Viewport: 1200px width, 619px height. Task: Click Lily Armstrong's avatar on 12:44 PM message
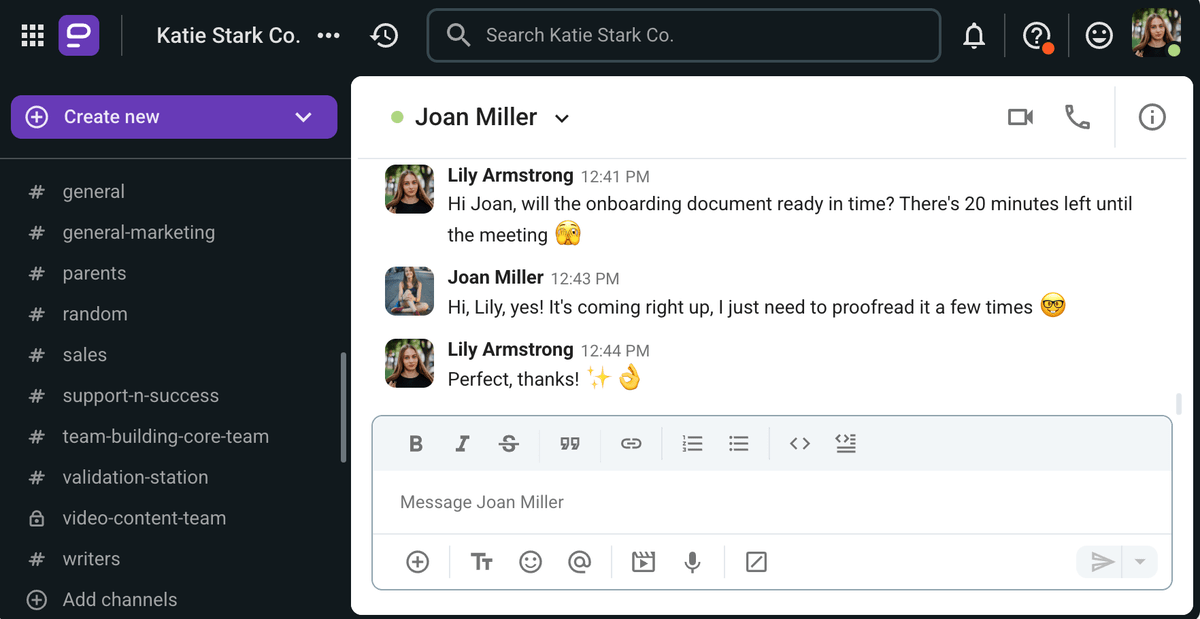[x=409, y=363]
